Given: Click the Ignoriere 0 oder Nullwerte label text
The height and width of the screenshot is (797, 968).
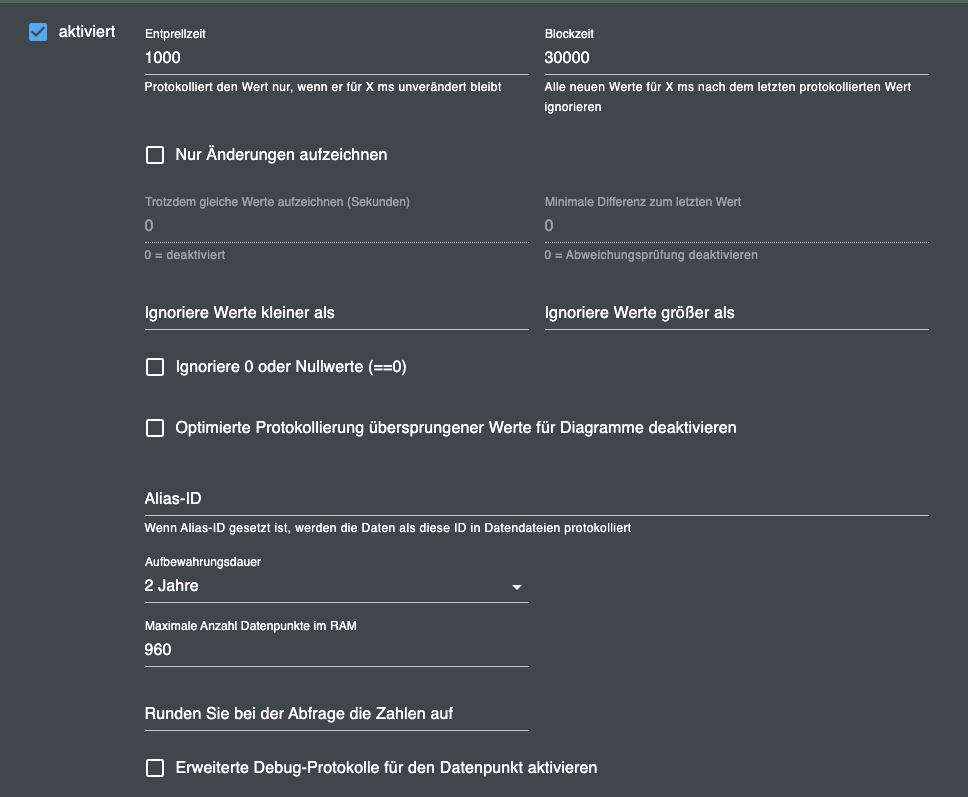Looking at the screenshot, I should (290, 367).
